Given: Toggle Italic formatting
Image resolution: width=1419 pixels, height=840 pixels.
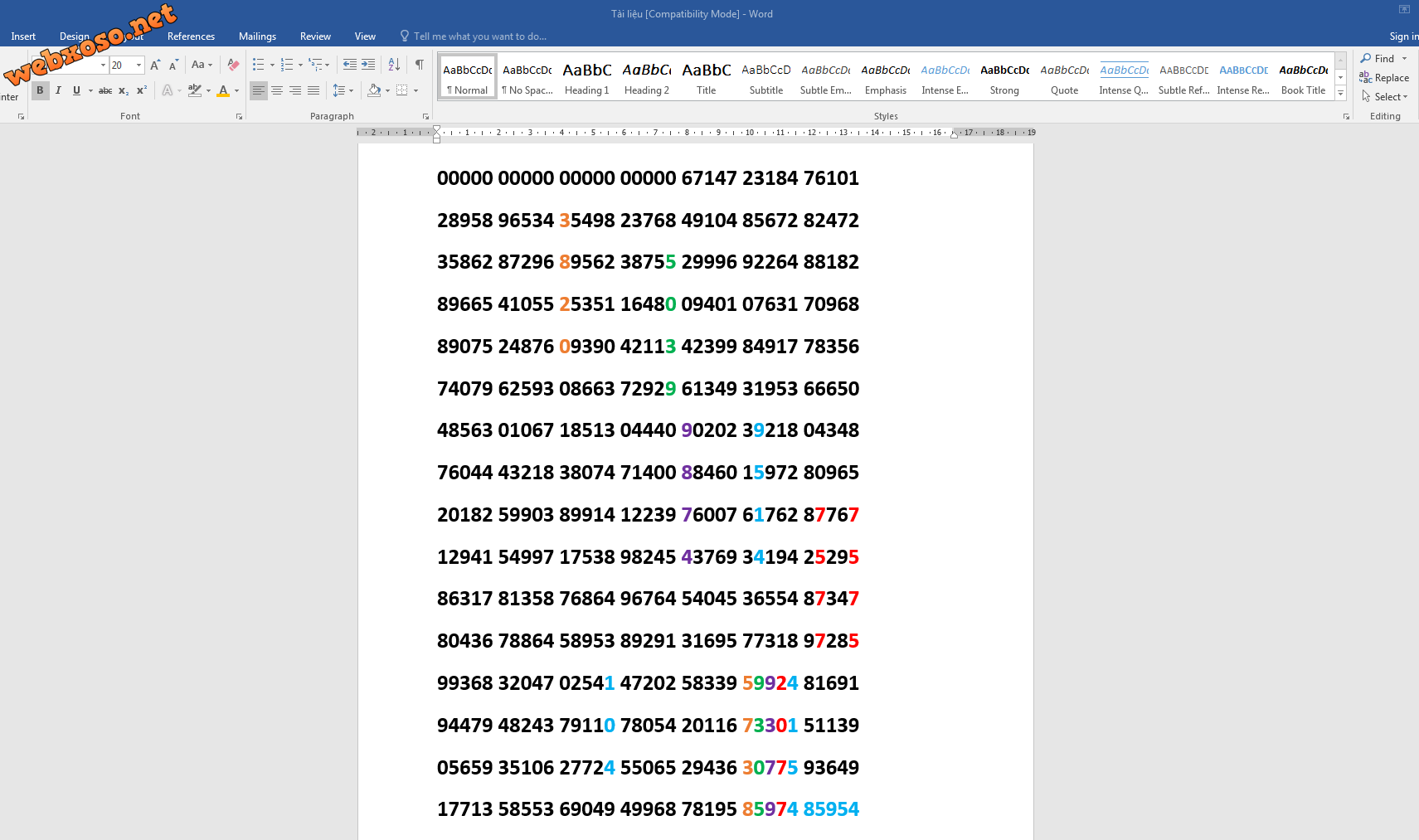Looking at the screenshot, I should 58,90.
